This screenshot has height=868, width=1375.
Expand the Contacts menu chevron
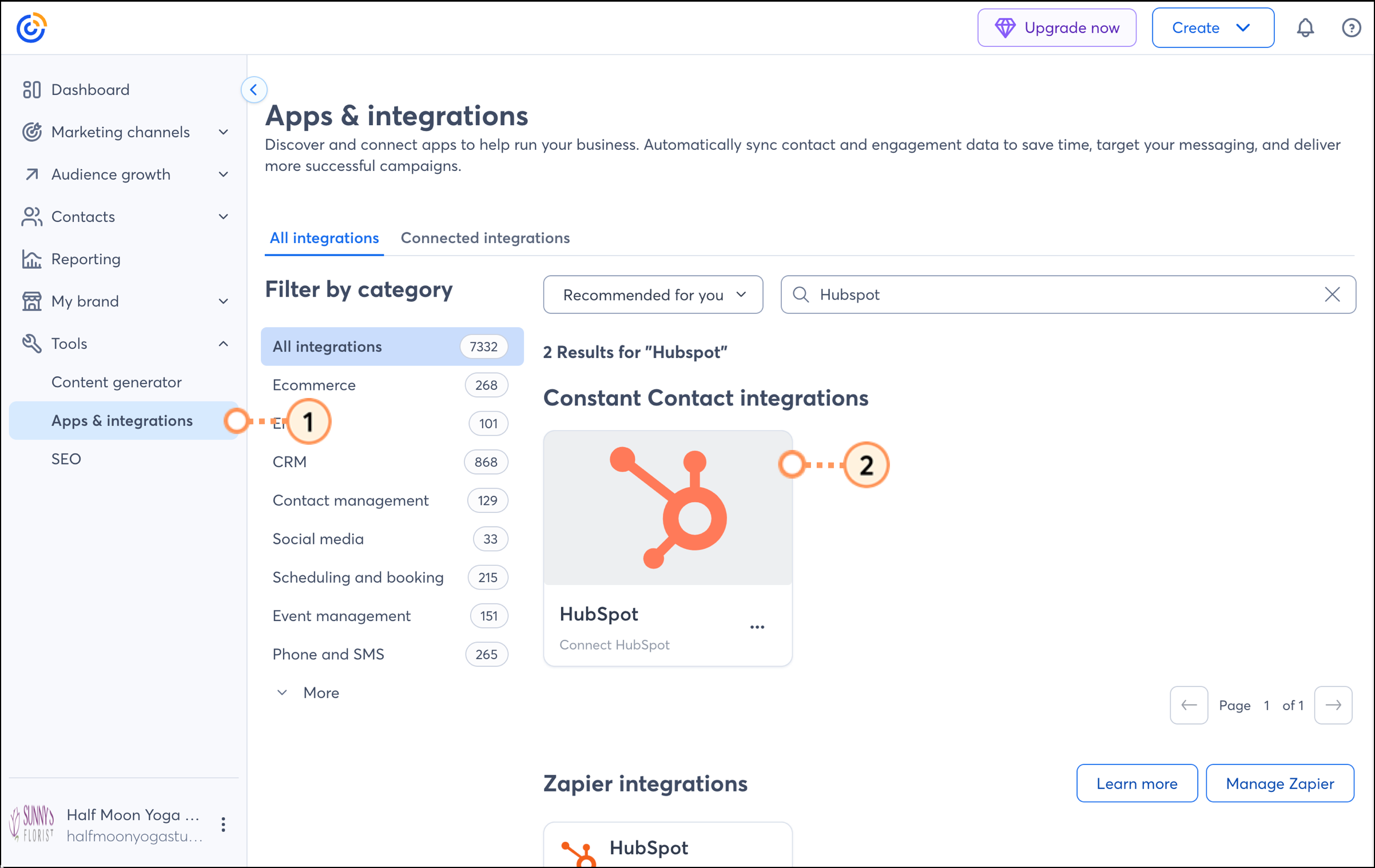224,217
